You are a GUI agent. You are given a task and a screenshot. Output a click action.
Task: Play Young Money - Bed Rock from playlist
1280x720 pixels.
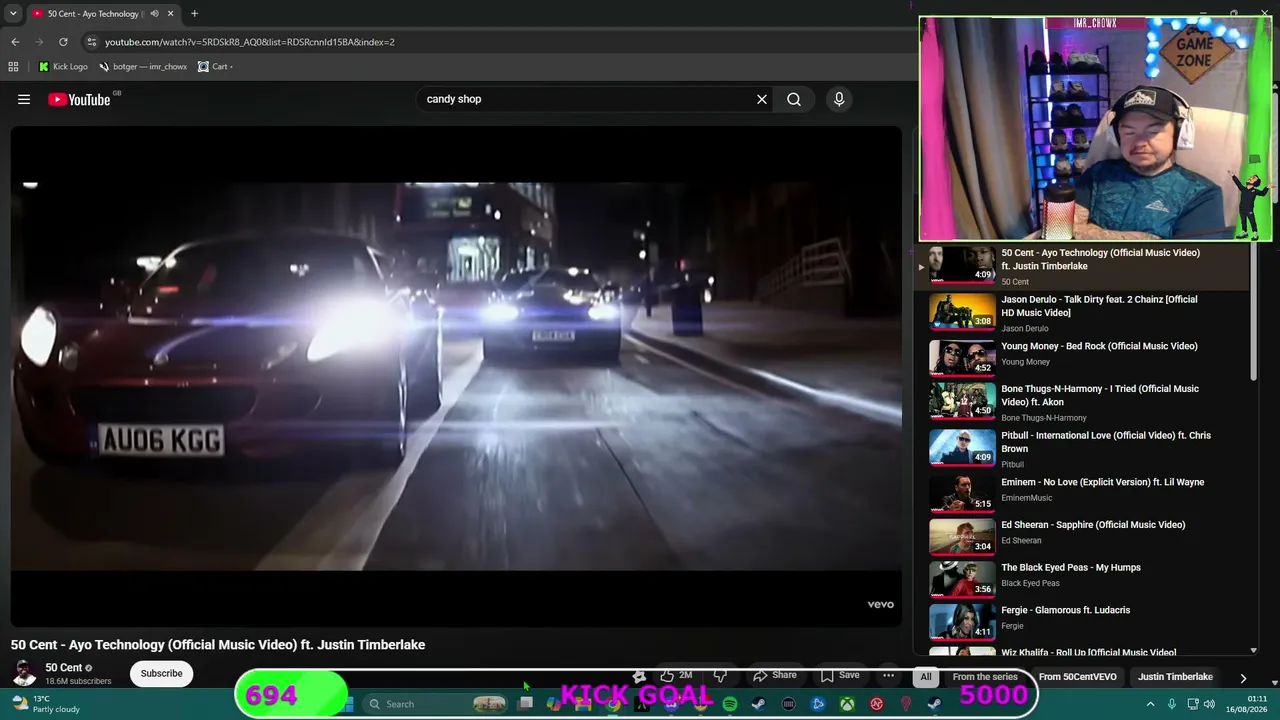point(1082,356)
